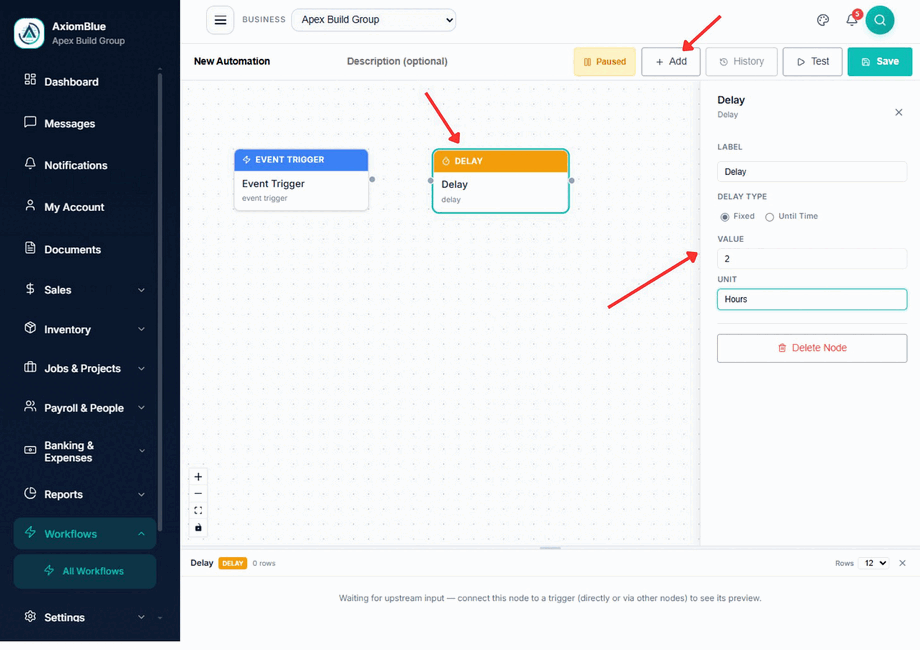Click the Reports pie chart icon
This screenshot has height=650, width=920.
(x=30, y=493)
